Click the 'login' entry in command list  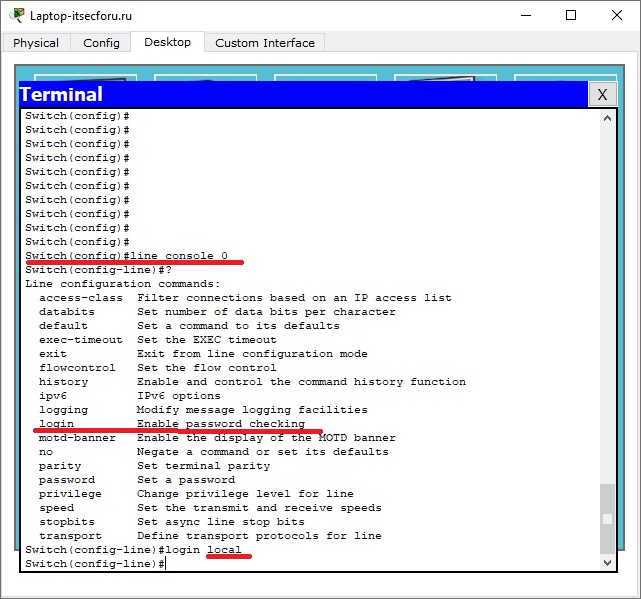point(57,424)
